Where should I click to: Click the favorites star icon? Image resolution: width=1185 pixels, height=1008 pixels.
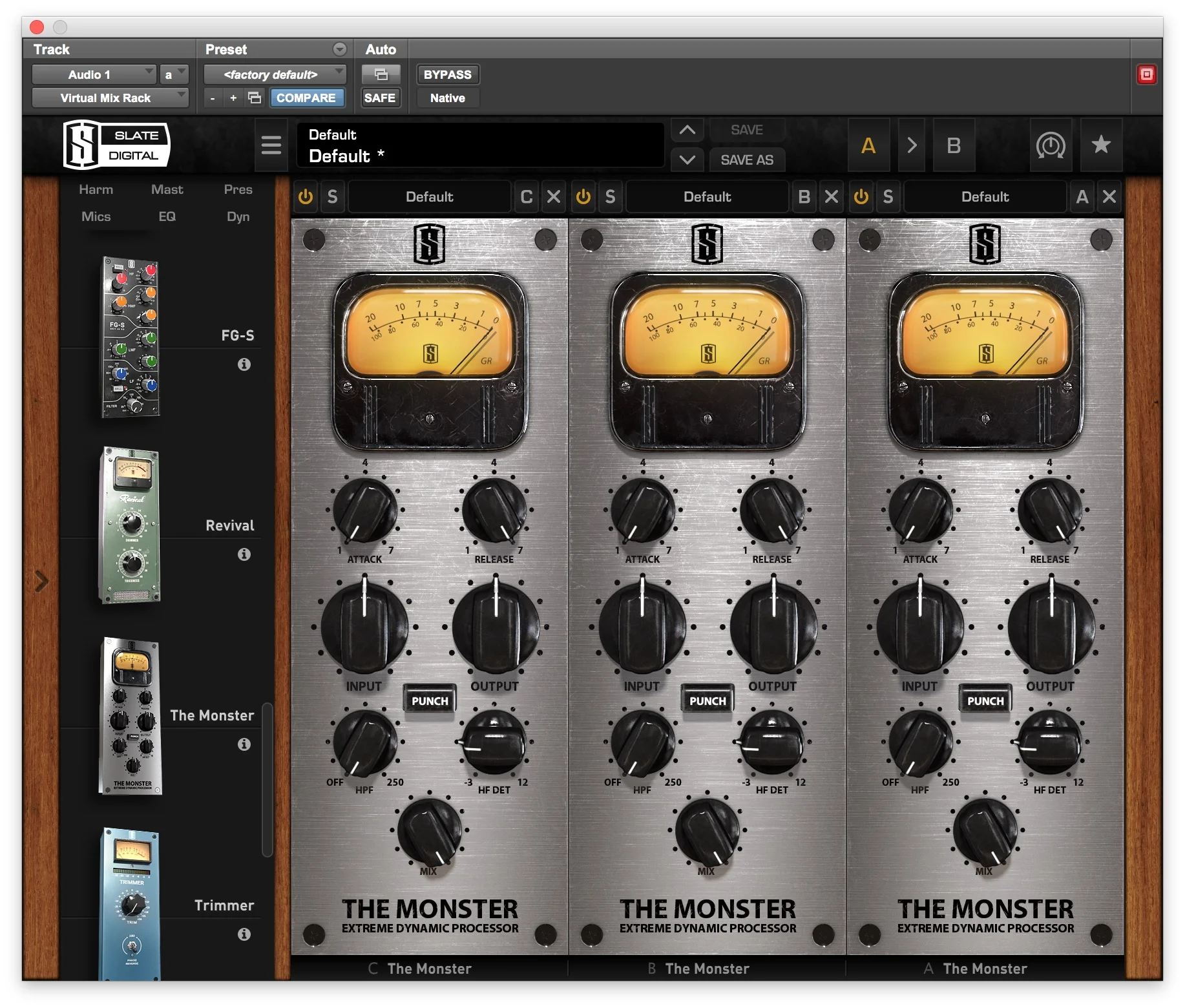coord(1101,145)
